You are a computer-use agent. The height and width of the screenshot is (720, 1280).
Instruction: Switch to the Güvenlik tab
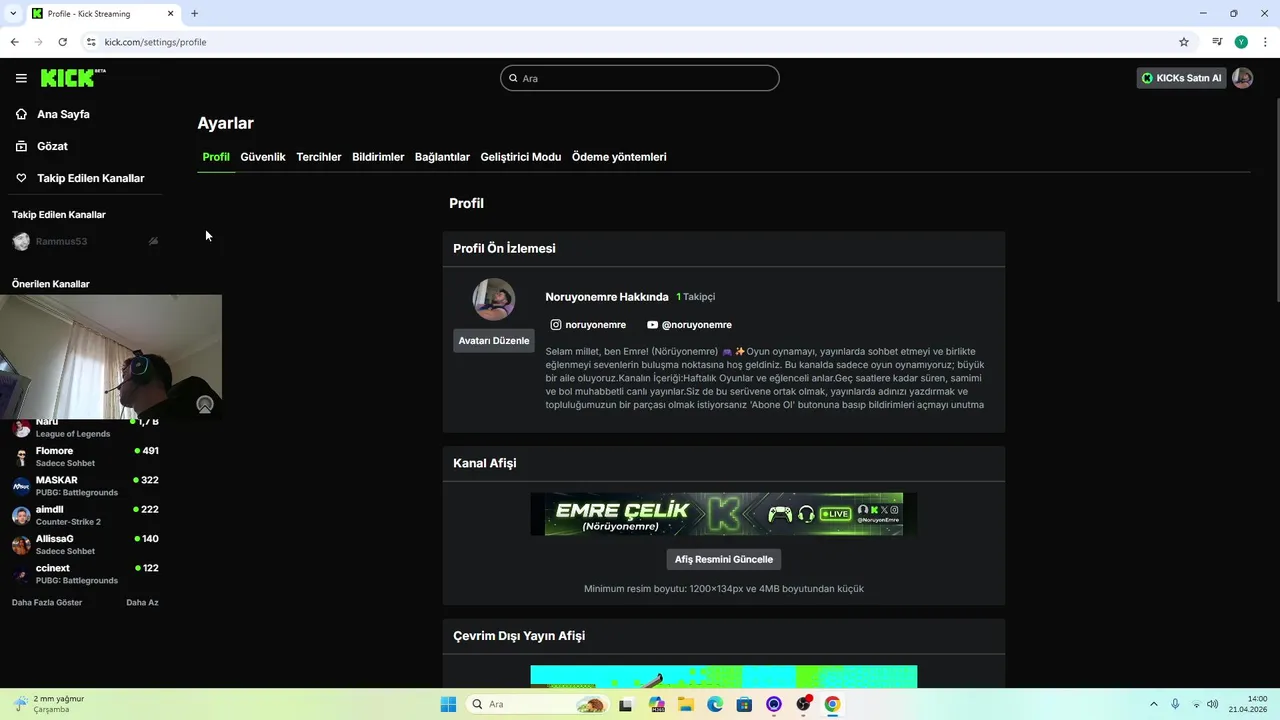(x=263, y=157)
